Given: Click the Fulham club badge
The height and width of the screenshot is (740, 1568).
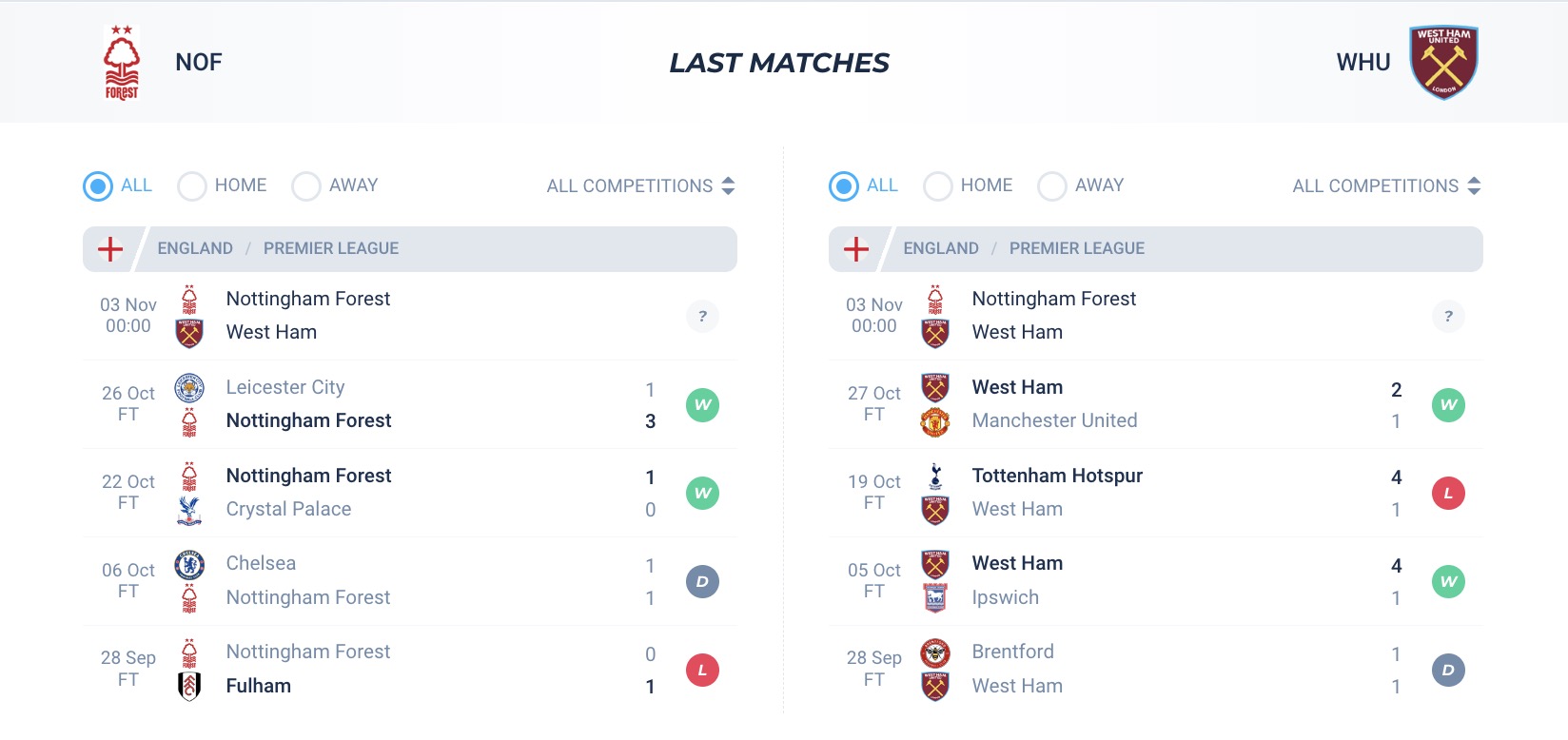Looking at the screenshot, I should (x=189, y=687).
